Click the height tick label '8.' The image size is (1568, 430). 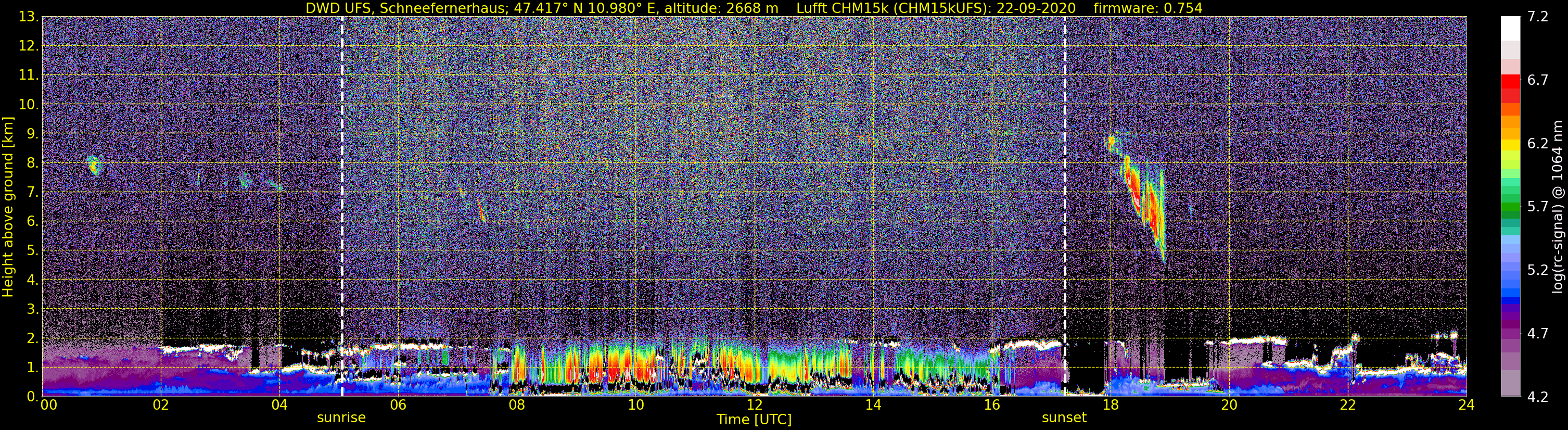pyautogui.click(x=32, y=163)
